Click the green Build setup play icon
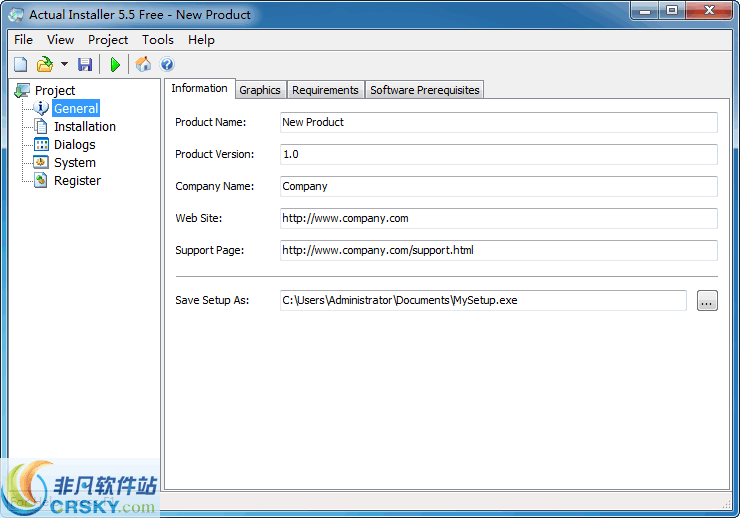The image size is (740, 518). click(115, 64)
